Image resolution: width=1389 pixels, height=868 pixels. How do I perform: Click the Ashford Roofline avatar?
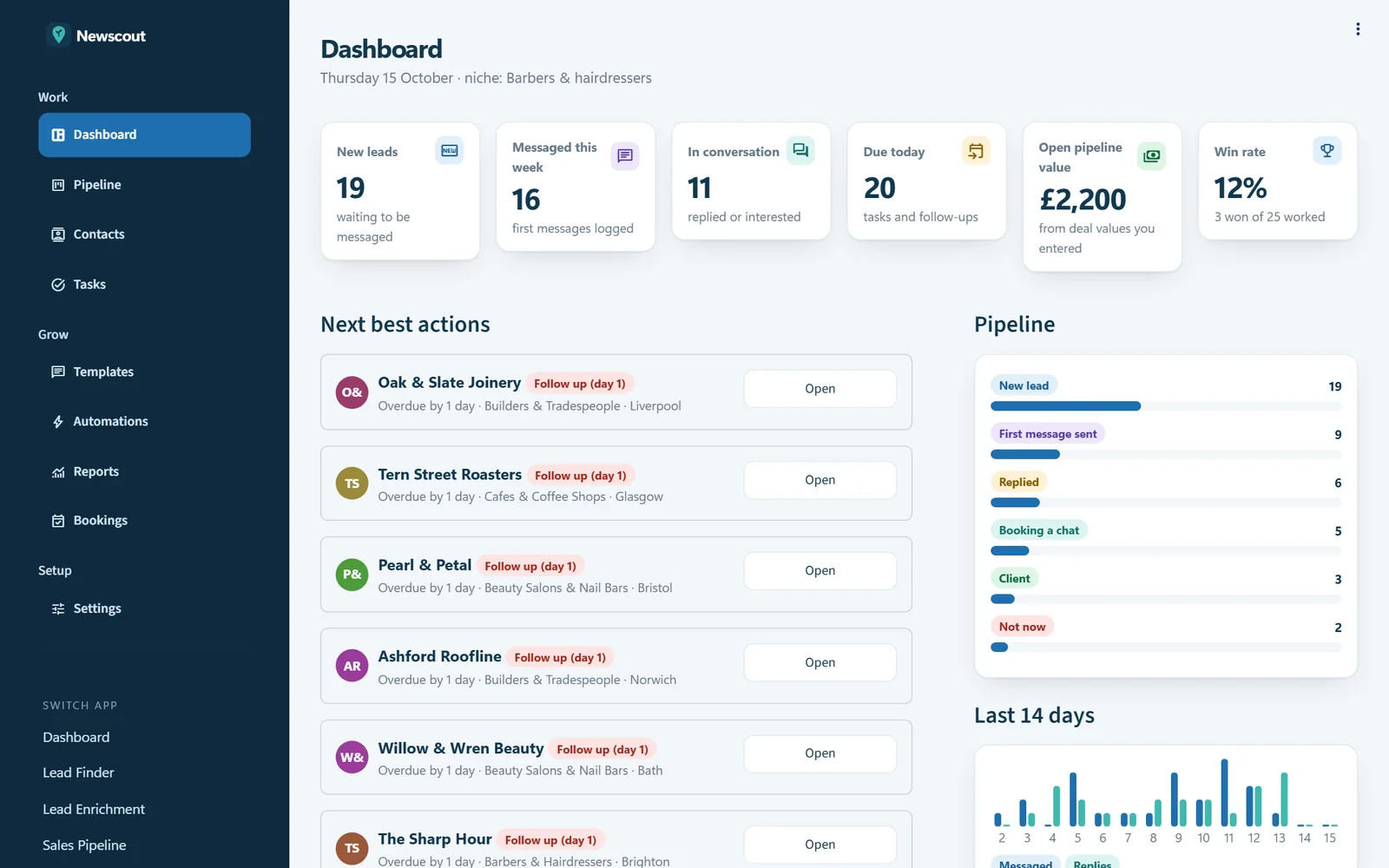352,667
